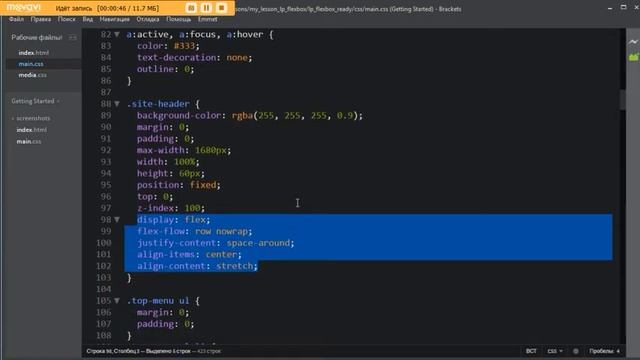The height and width of the screenshot is (360, 640).
Task: Open the Поиск menu
Action: tap(66, 19)
